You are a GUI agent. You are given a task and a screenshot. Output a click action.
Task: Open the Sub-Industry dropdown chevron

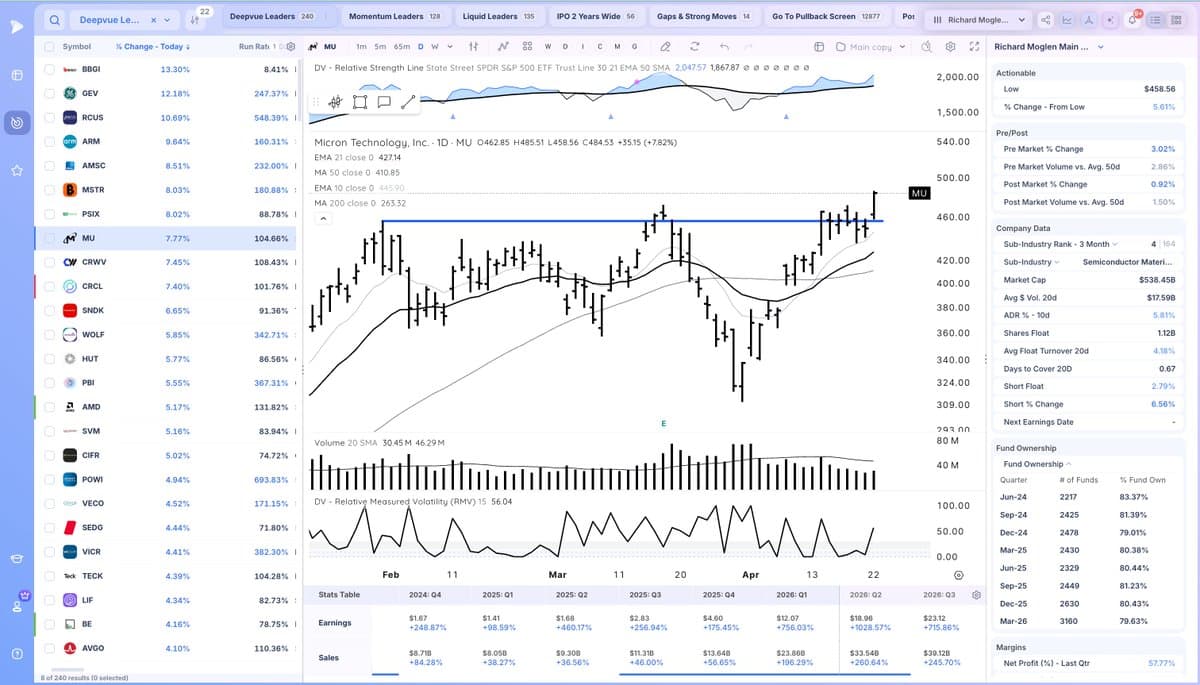[x=1057, y=262]
